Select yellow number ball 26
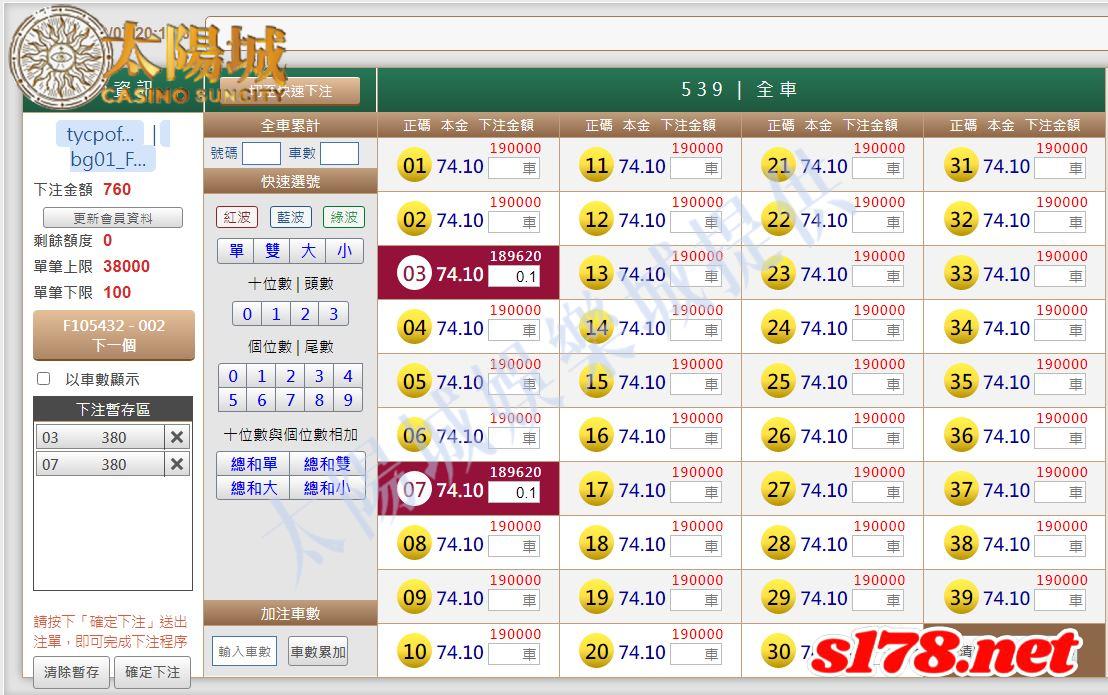 (x=779, y=436)
